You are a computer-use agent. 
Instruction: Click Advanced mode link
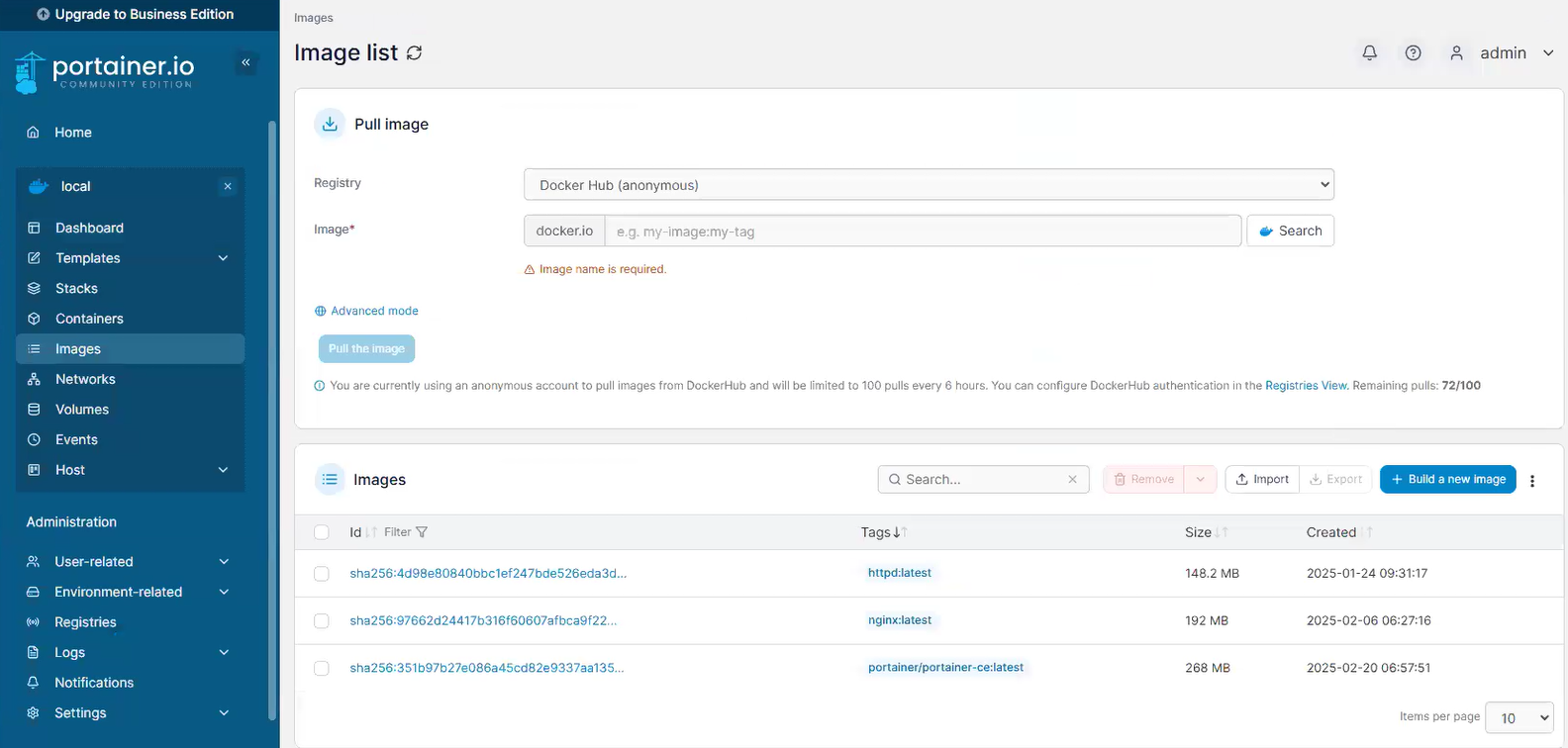coord(366,311)
